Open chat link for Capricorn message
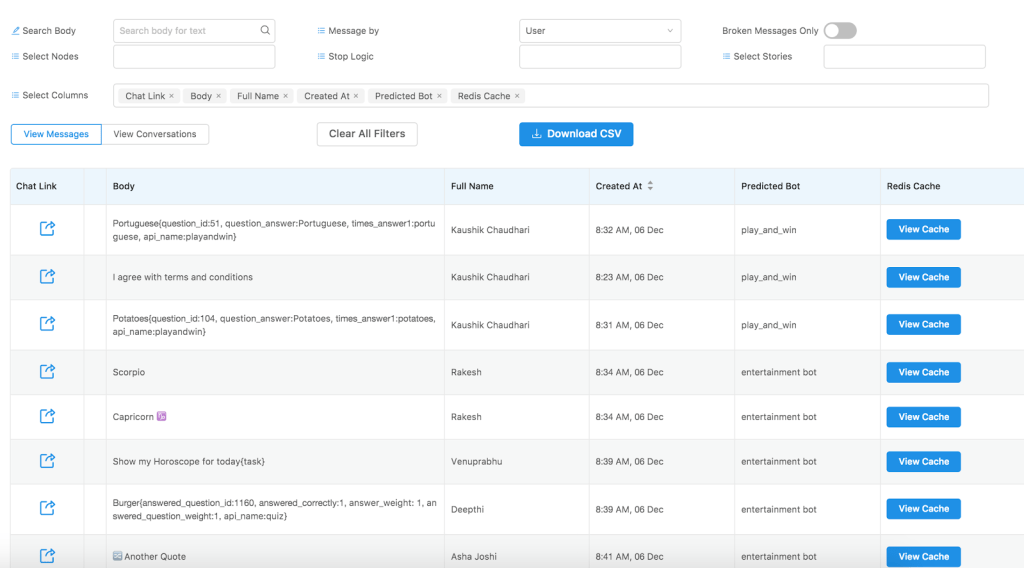Viewport: 1024px width, 568px height. click(47, 417)
